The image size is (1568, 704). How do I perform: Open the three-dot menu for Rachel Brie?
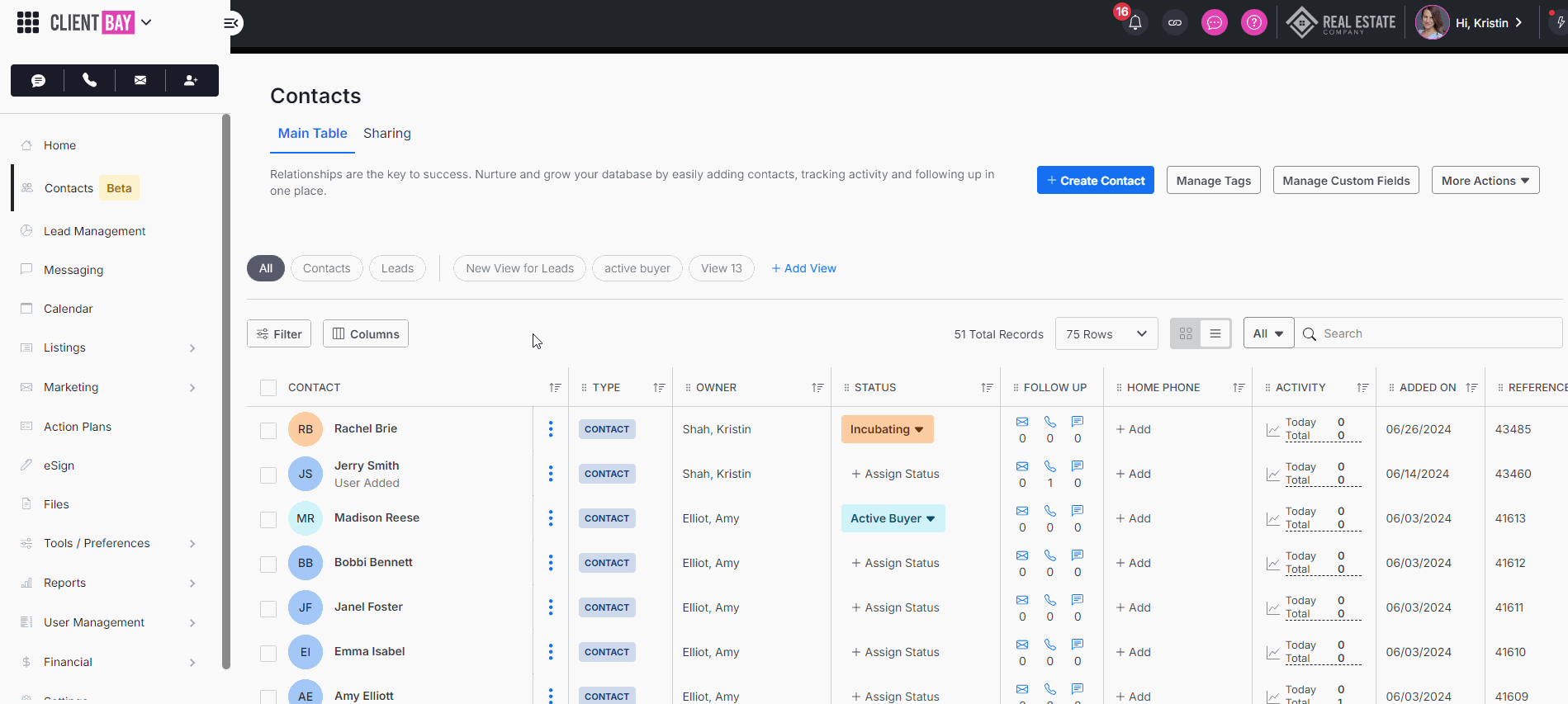tap(551, 428)
